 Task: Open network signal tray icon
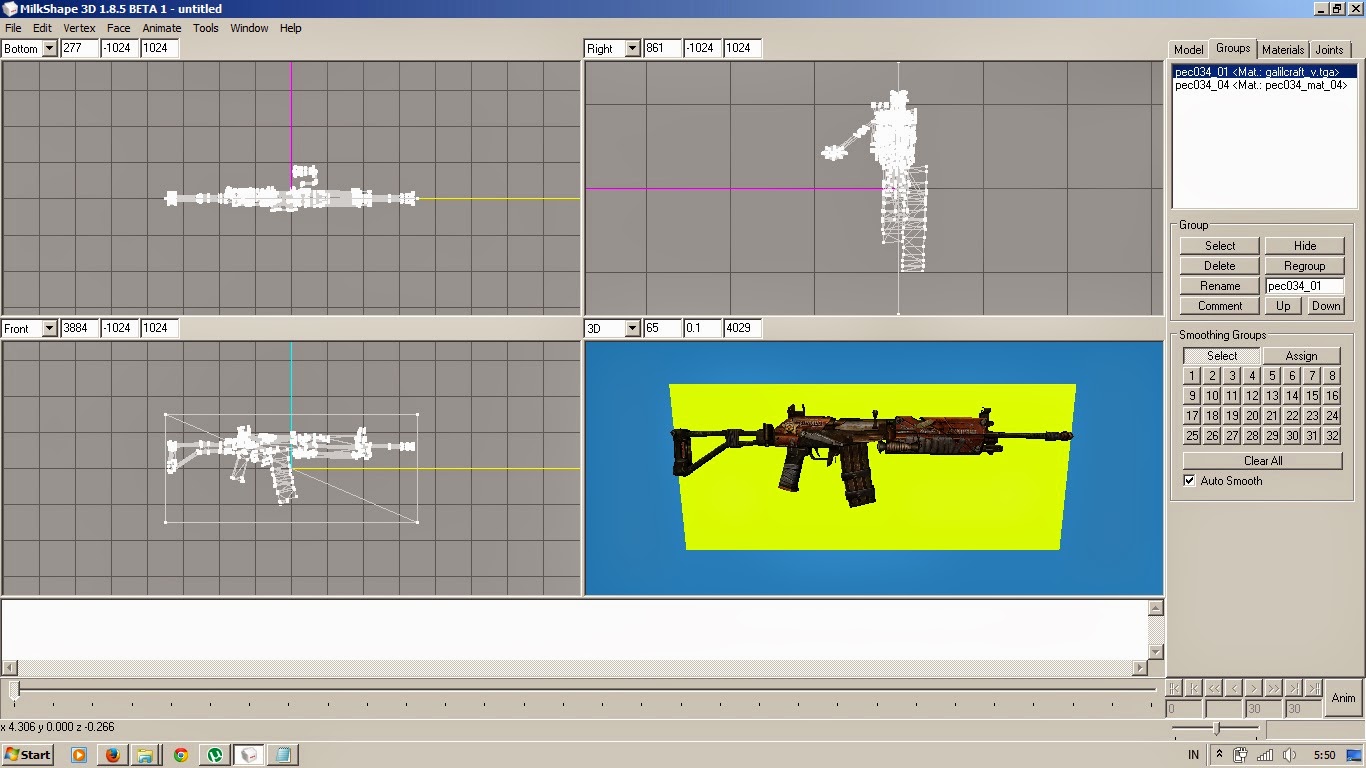[1265, 755]
